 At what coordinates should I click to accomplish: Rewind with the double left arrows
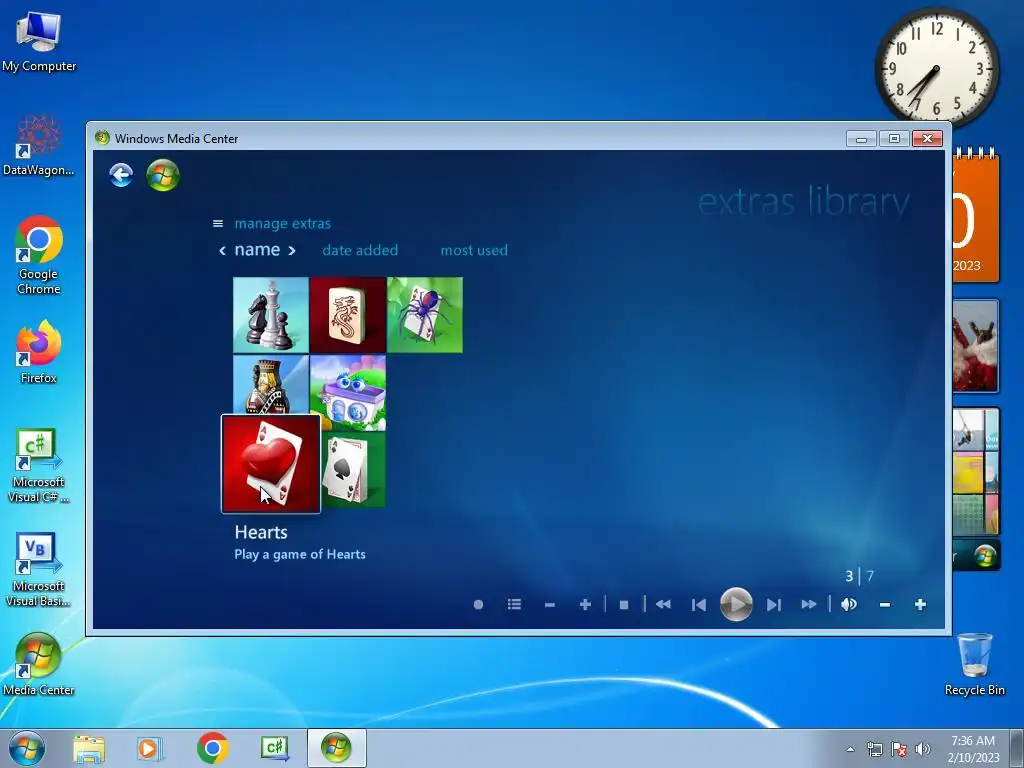[x=663, y=604]
